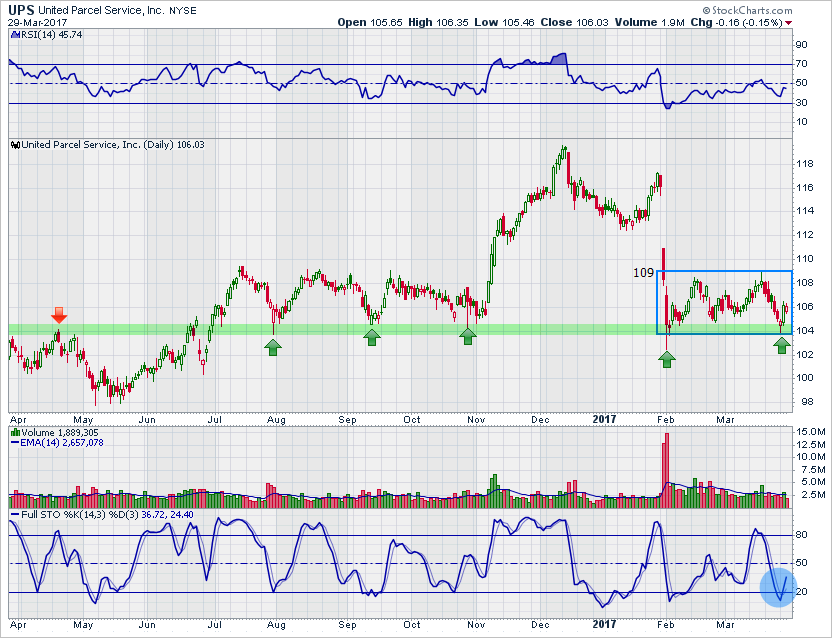Click the 10.0M volume axis label
This screenshot has height=638, width=832.
pos(810,457)
